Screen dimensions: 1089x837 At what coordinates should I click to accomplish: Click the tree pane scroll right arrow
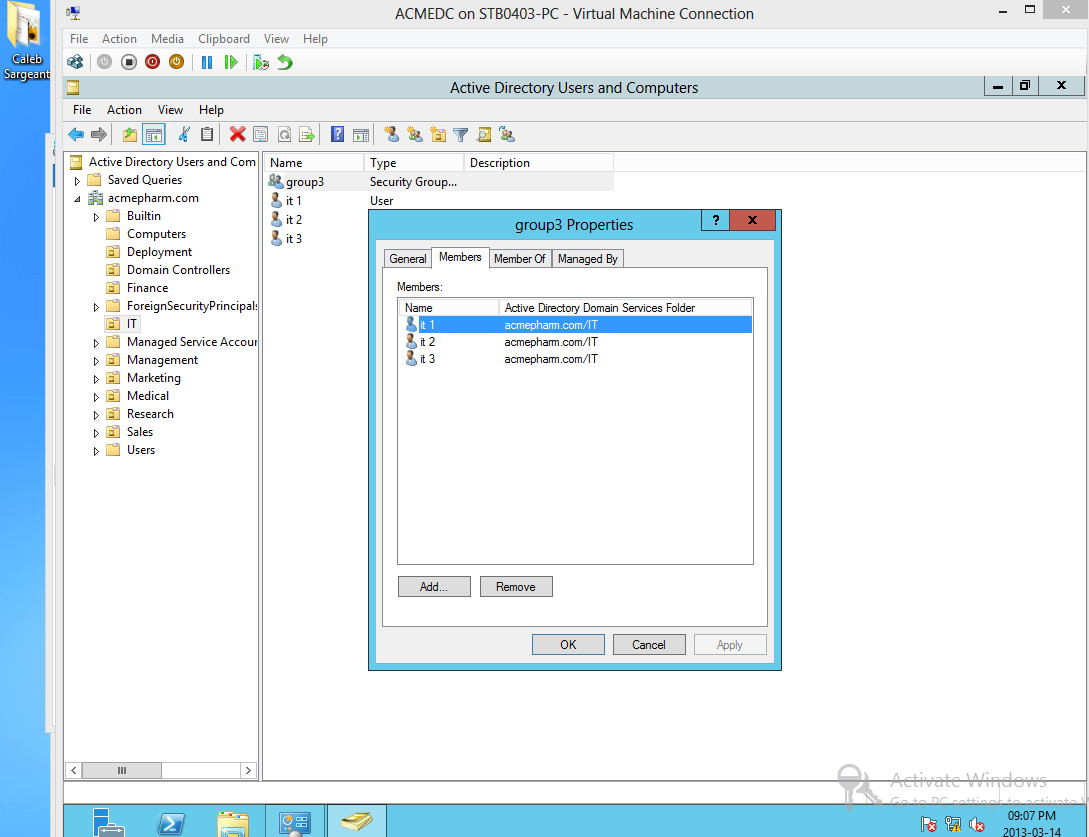[x=249, y=770]
